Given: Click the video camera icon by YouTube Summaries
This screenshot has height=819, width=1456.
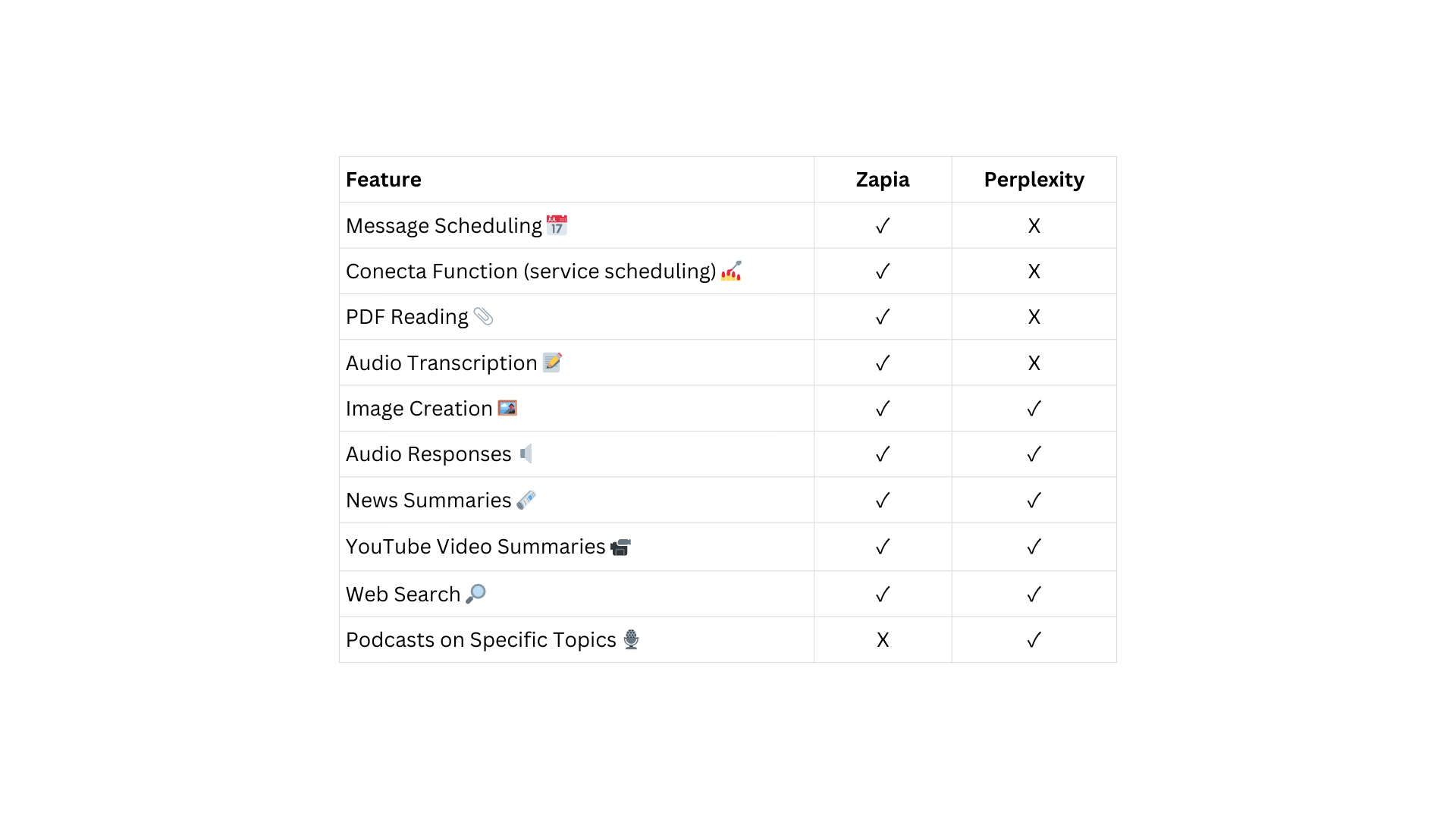Looking at the screenshot, I should [x=620, y=547].
